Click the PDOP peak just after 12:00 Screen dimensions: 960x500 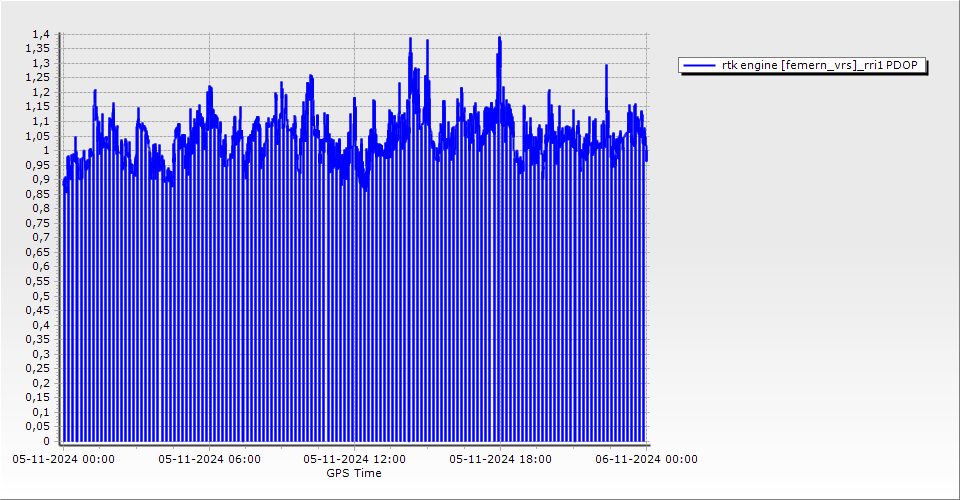(410, 39)
